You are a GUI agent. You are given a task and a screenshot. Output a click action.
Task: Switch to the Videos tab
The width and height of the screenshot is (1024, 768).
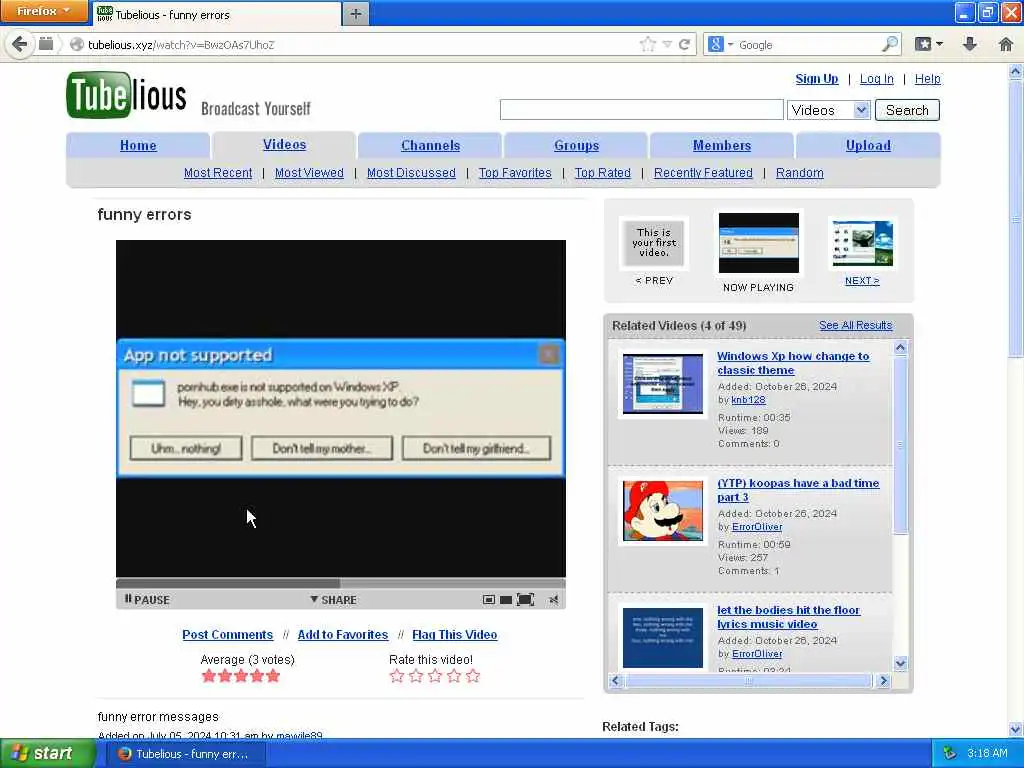click(x=284, y=144)
